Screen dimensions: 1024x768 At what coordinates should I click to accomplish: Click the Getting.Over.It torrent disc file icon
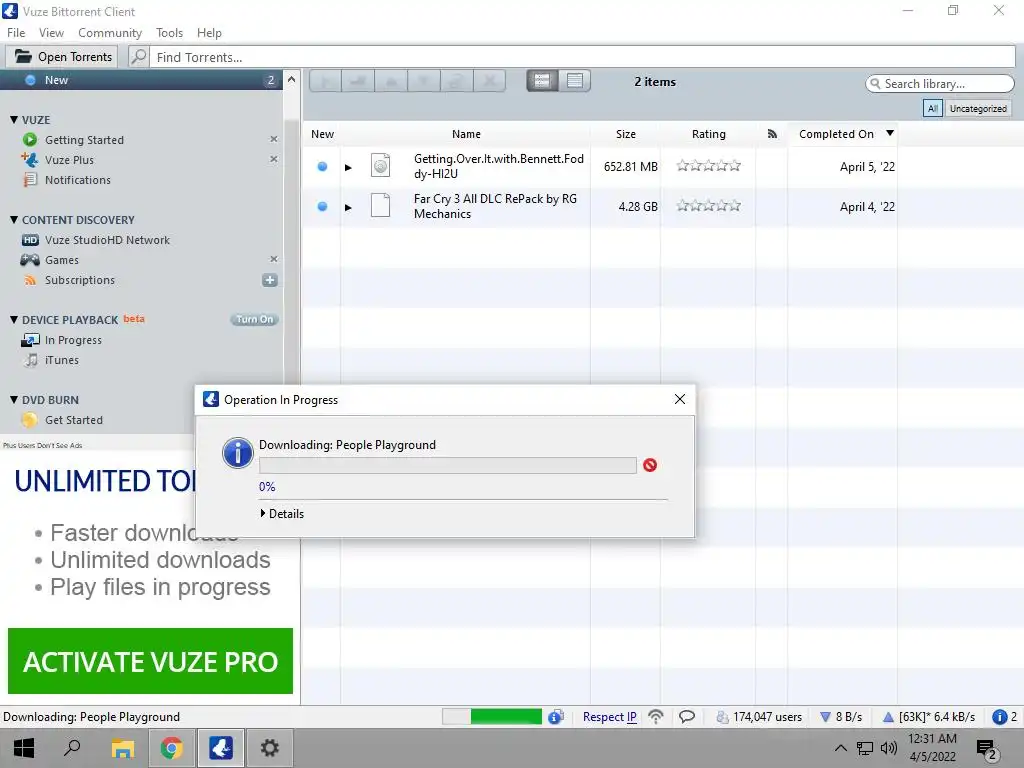click(380, 165)
